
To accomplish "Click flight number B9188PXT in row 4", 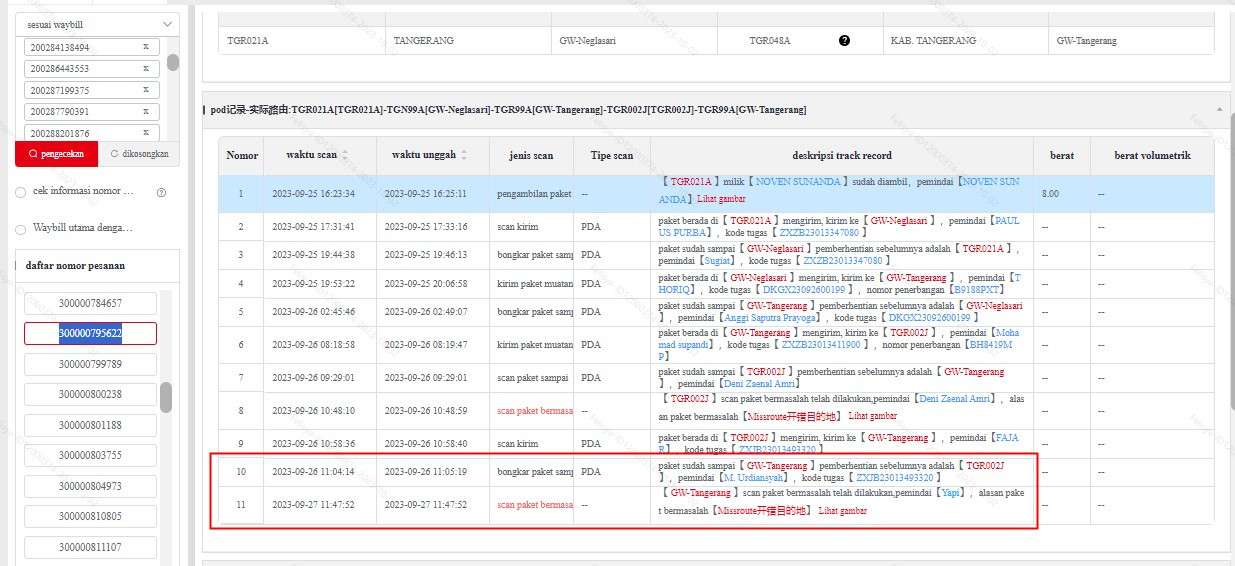I will [979, 290].
